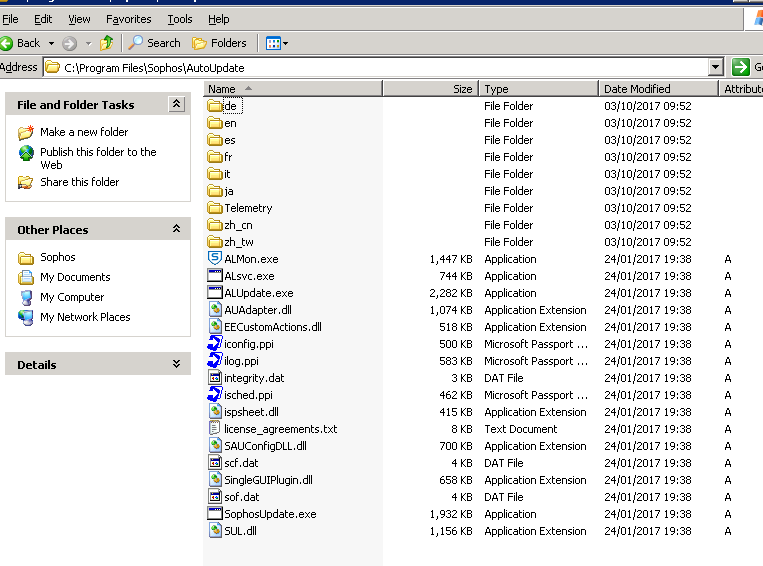Select the license_agreements.txt document icon
The height and width of the screenshot is (566, 763).
[215, 428]
